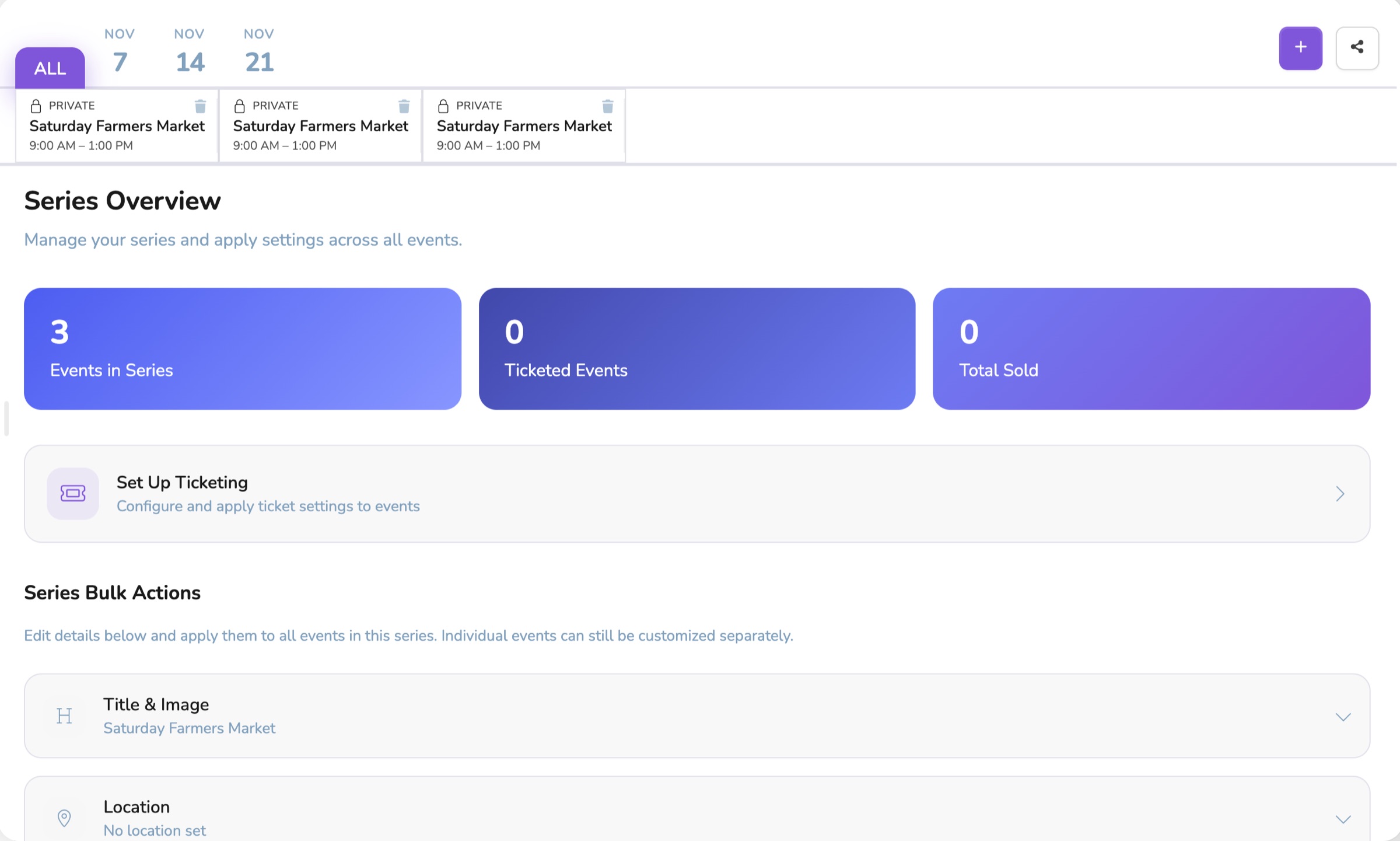Delete the Nov 21 Saturday Farmers Market event
Viewport: 1400px width, 841px height.
point(607,106)
